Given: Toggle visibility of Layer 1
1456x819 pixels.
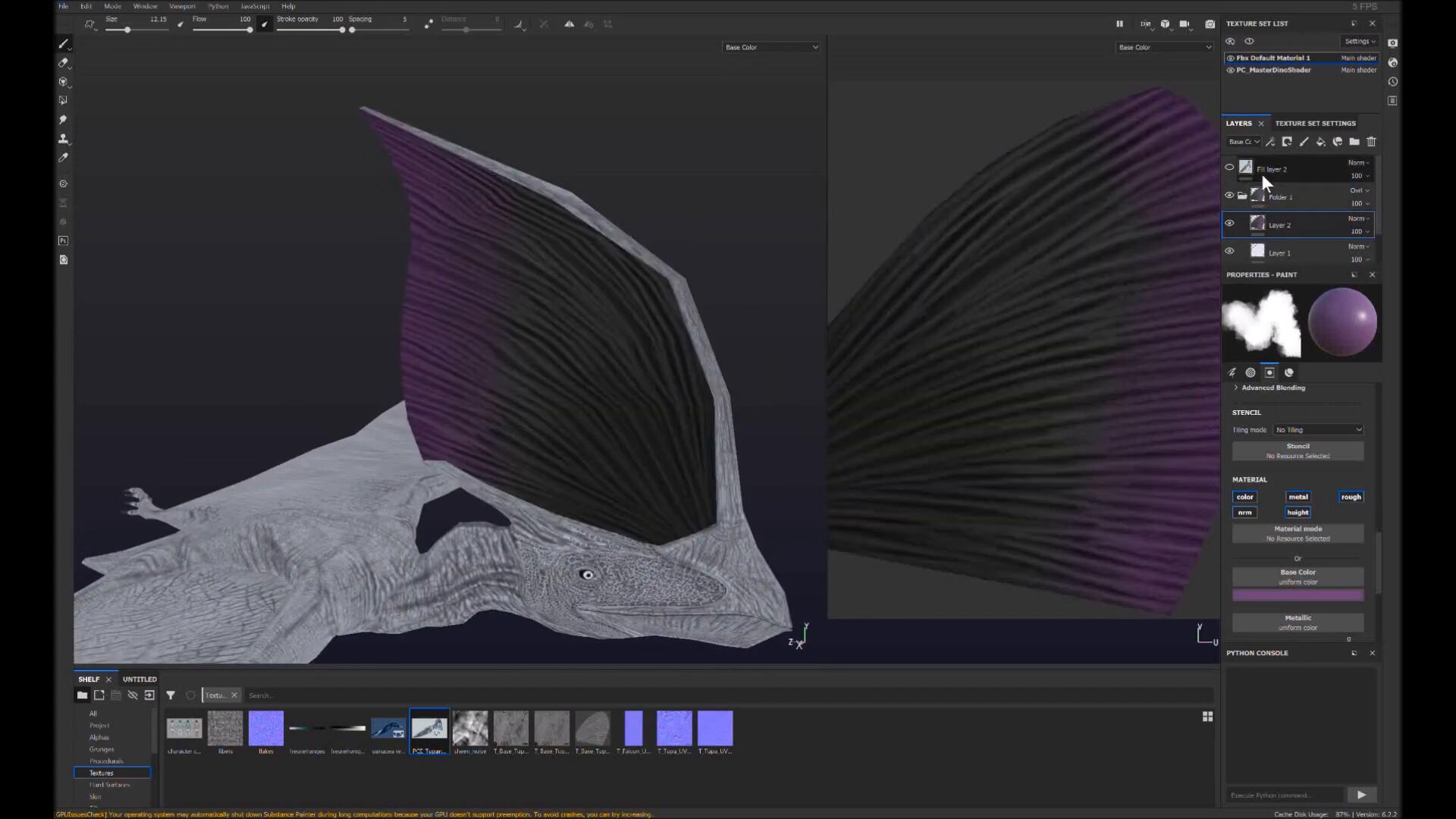Looking at the screenshot, I should pos(1229,251).
